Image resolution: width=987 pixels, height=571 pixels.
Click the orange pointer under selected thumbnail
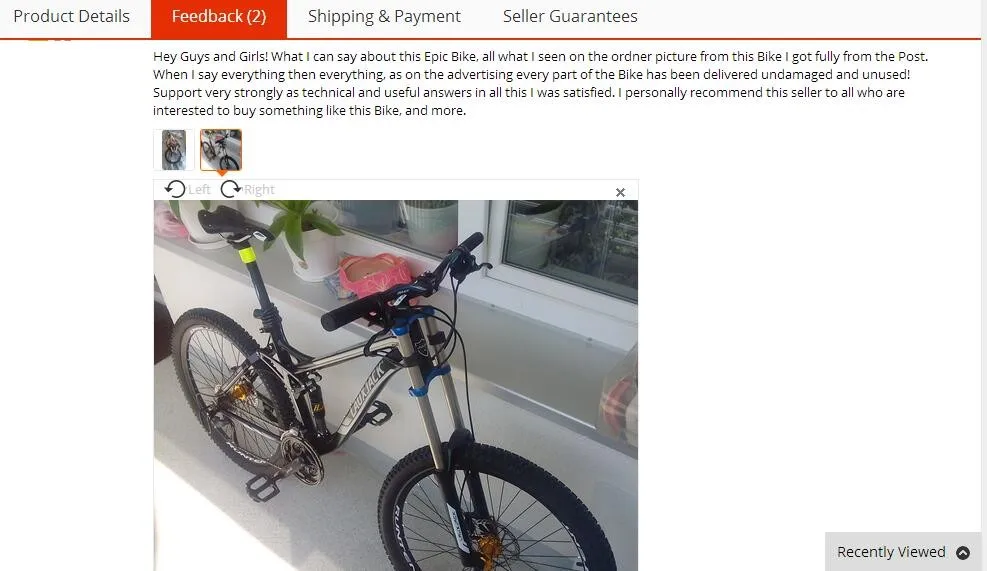(221, 173)
